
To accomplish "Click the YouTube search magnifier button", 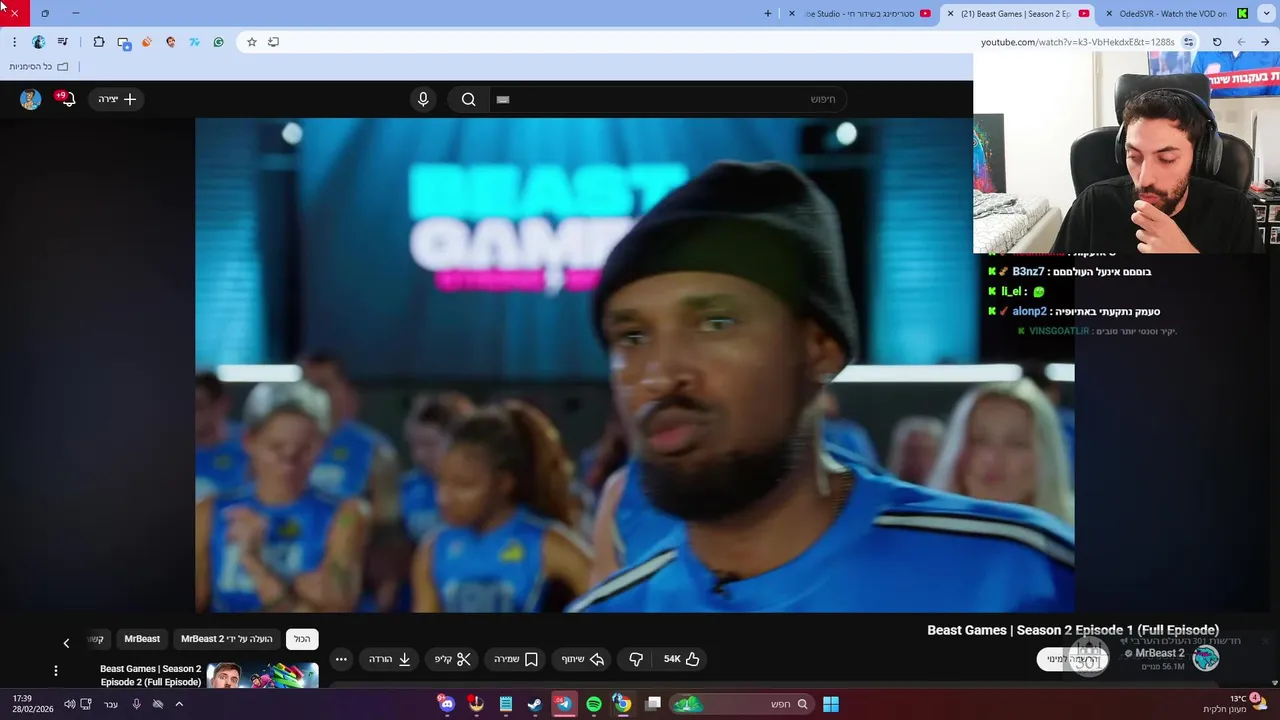I will (x=468, y=99).
